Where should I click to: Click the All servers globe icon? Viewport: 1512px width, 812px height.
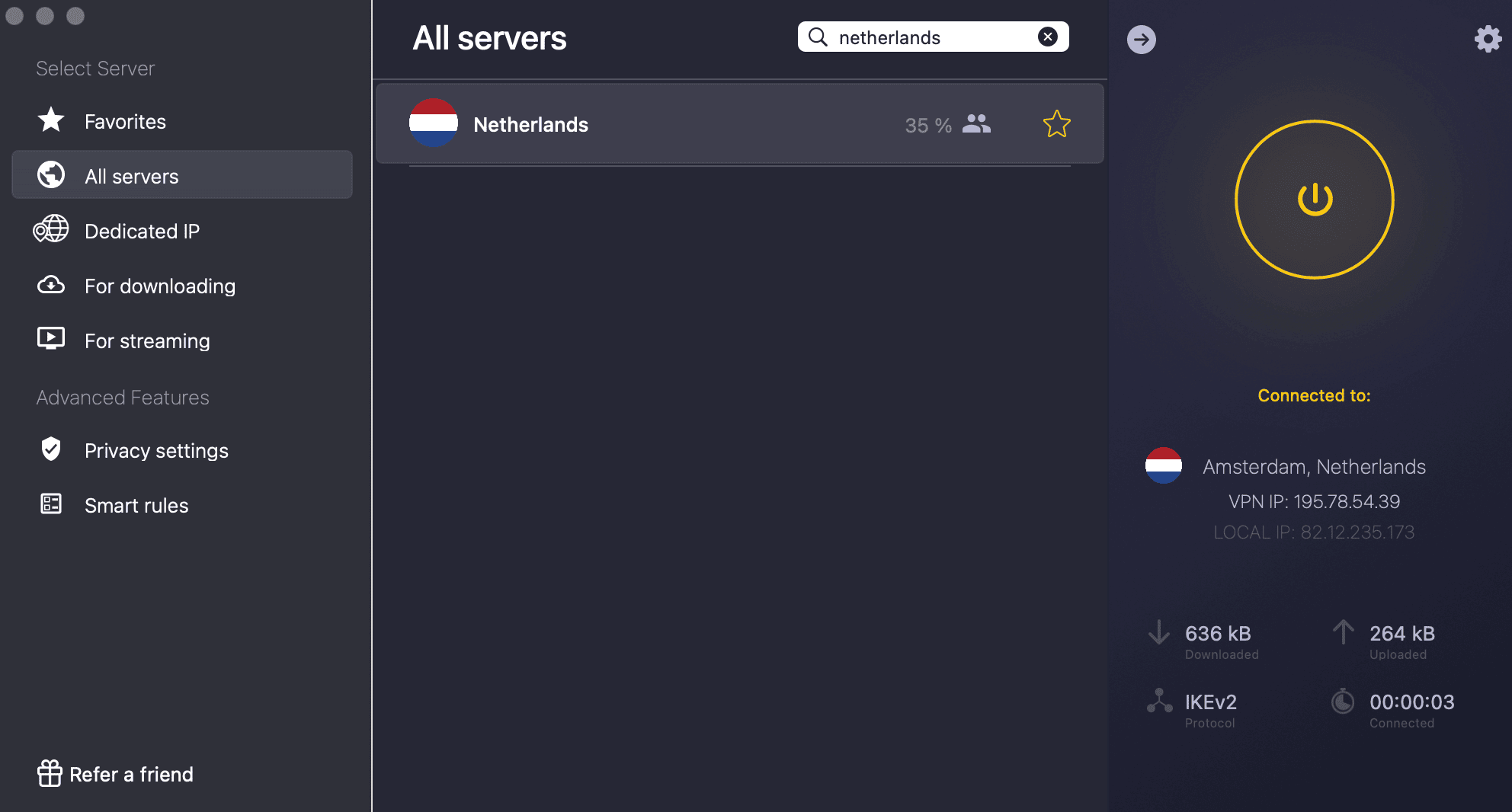click(51, 174)
